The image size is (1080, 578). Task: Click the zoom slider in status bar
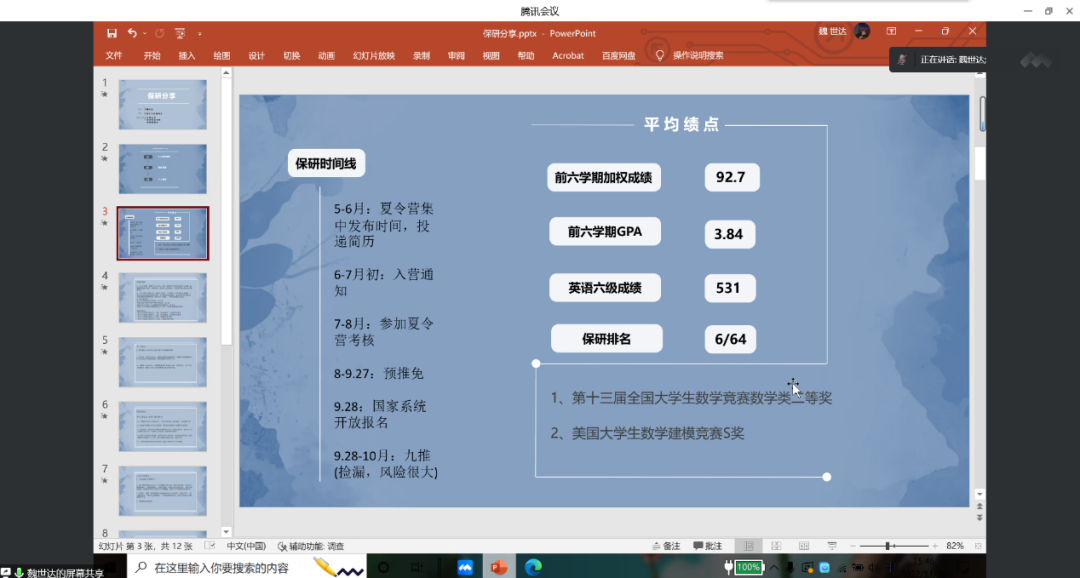(888, 546)
